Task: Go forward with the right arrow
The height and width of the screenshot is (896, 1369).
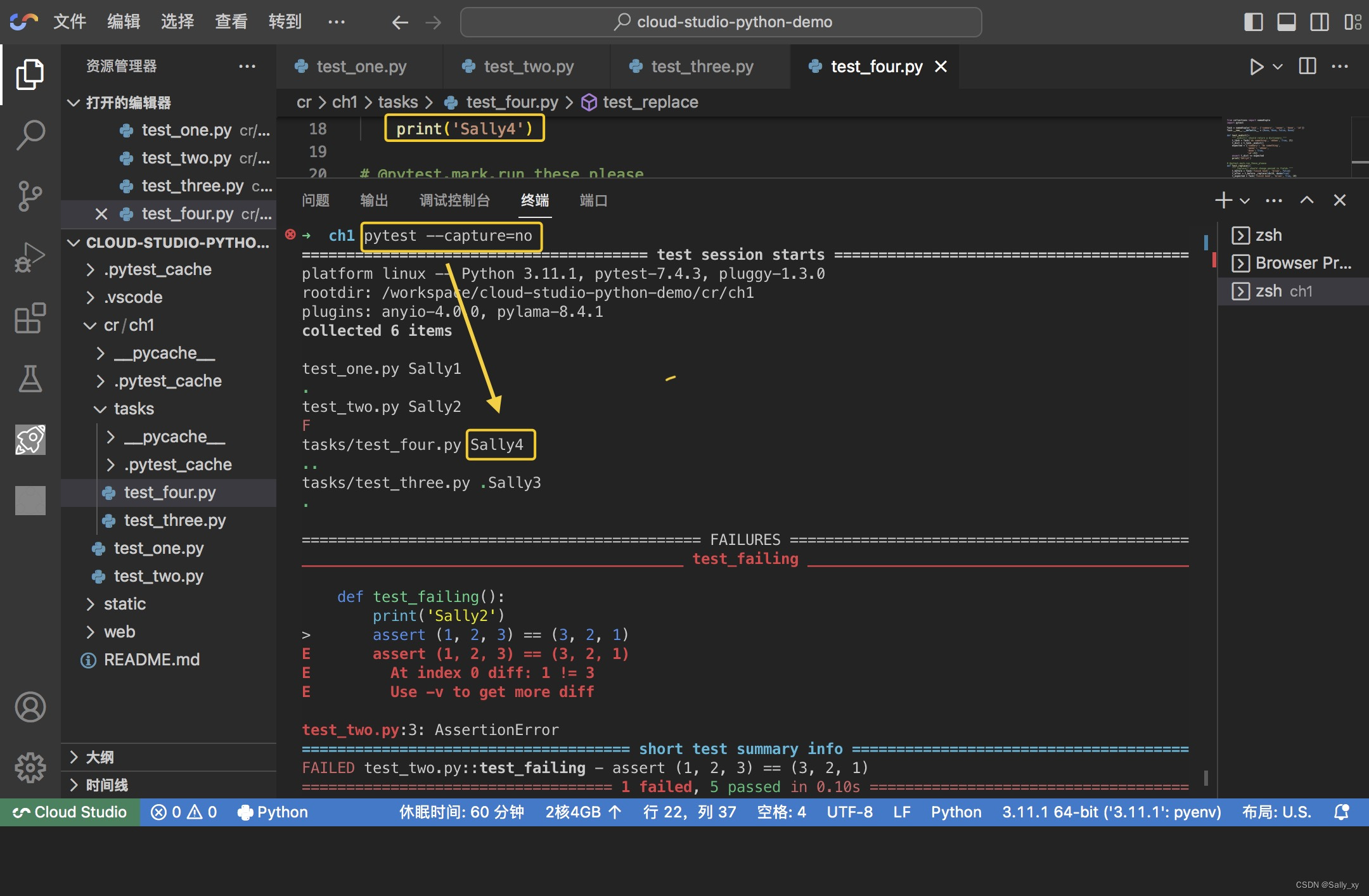Action: click(434, 22)
